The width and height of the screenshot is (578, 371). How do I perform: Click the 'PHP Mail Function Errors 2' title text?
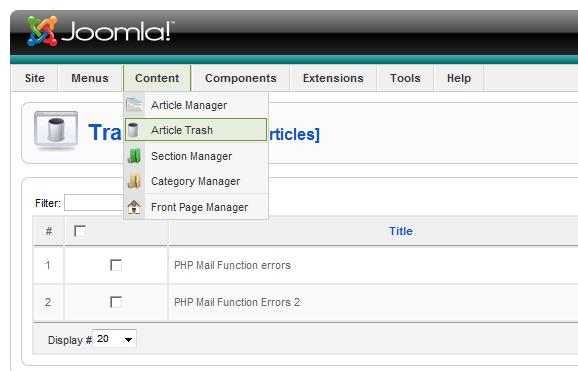tap(237, 302)
